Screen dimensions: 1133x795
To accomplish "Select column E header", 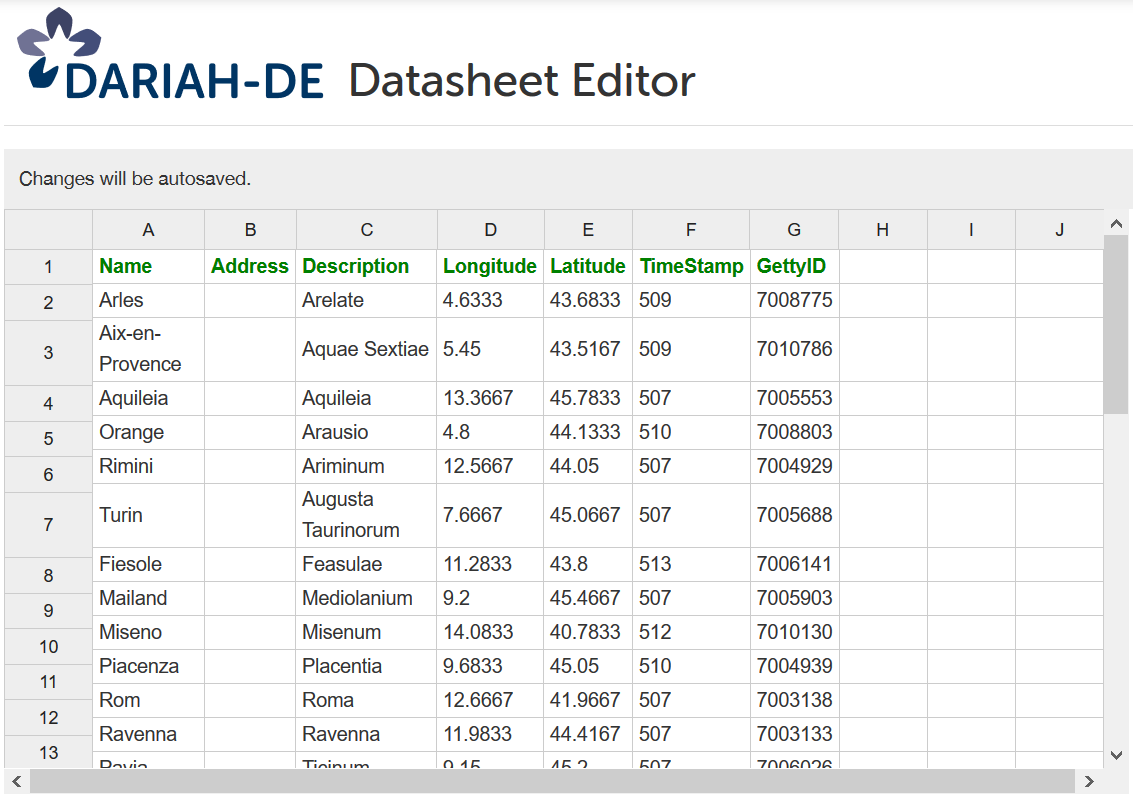I will point(588,230).
